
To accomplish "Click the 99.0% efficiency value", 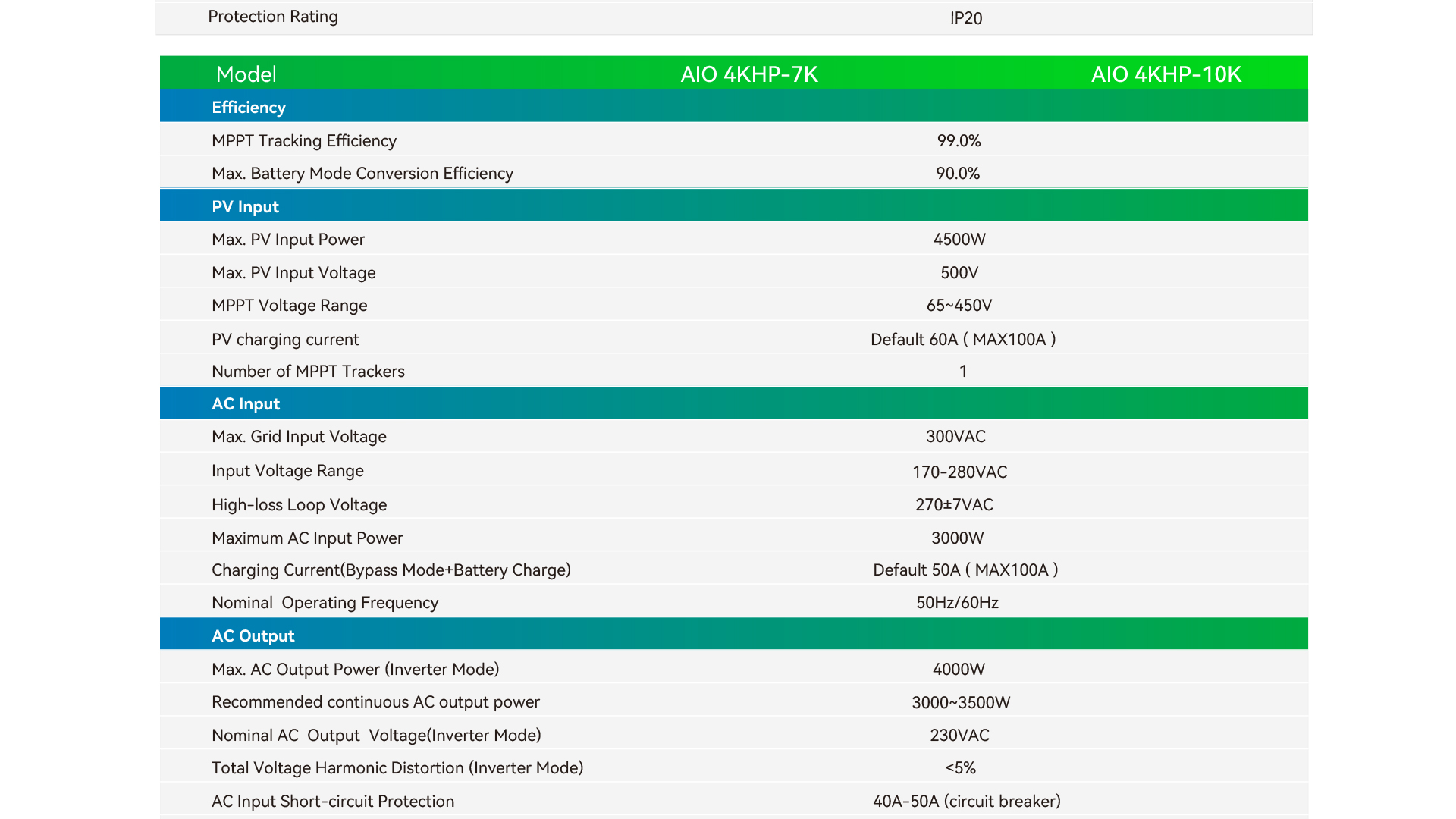I will (x=959, y=141).
